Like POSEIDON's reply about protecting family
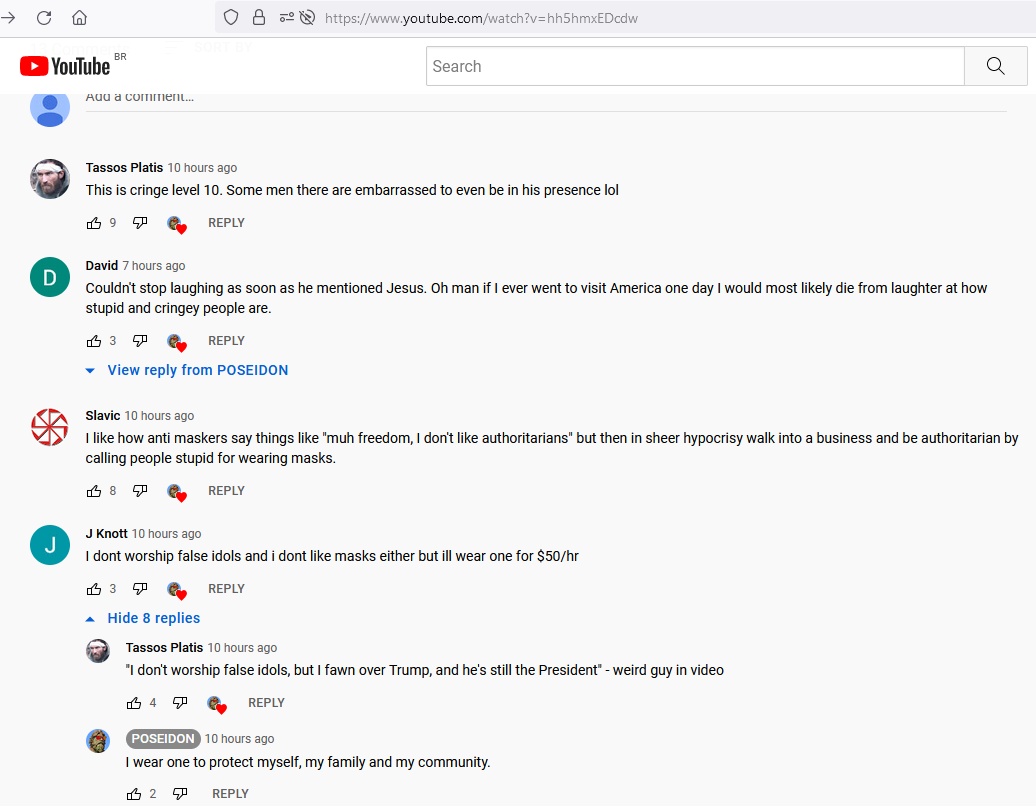Screen dimensions: 1036x806 [x=134, y=793]
